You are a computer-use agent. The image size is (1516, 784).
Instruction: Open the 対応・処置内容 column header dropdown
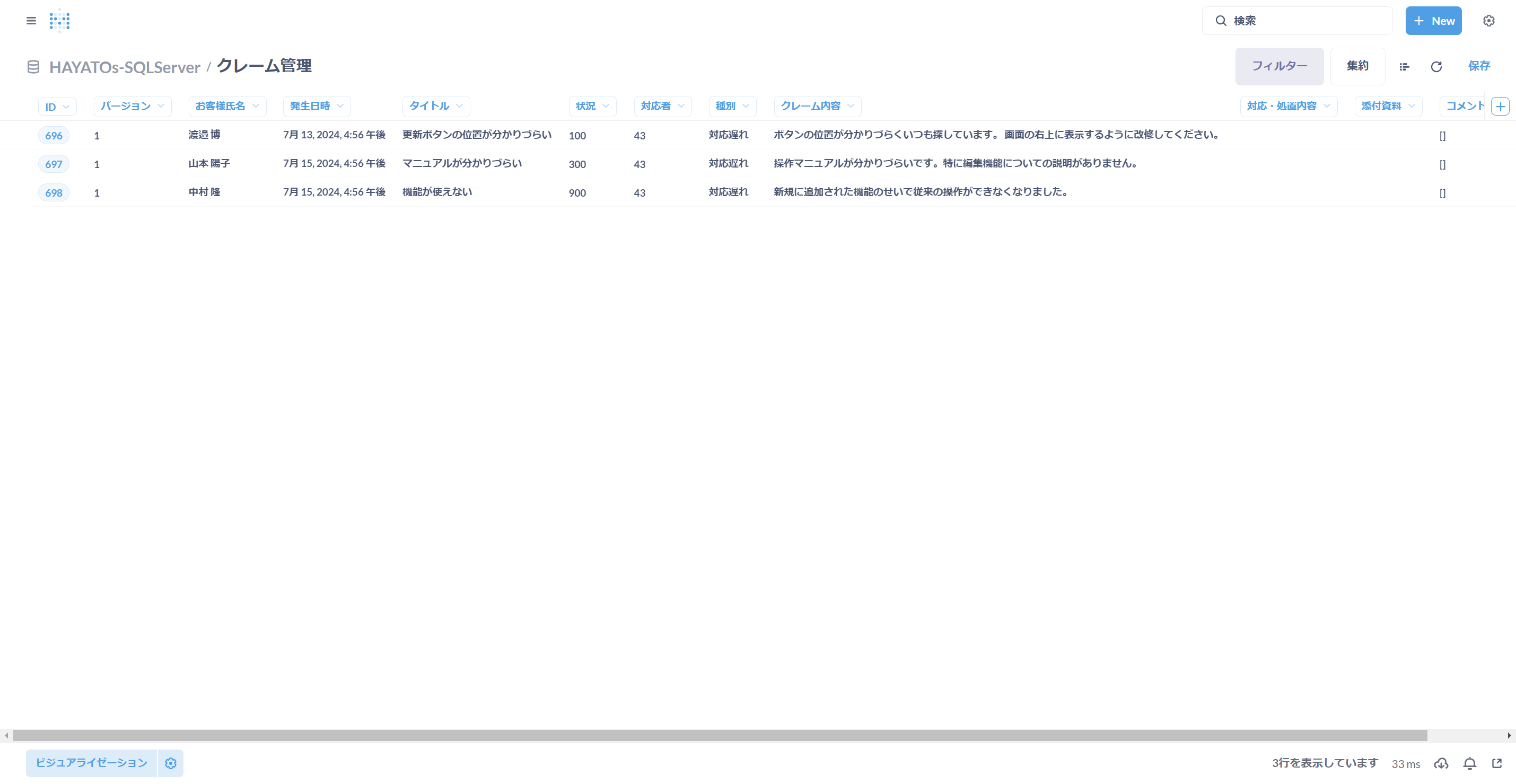tap(1288, 106)
